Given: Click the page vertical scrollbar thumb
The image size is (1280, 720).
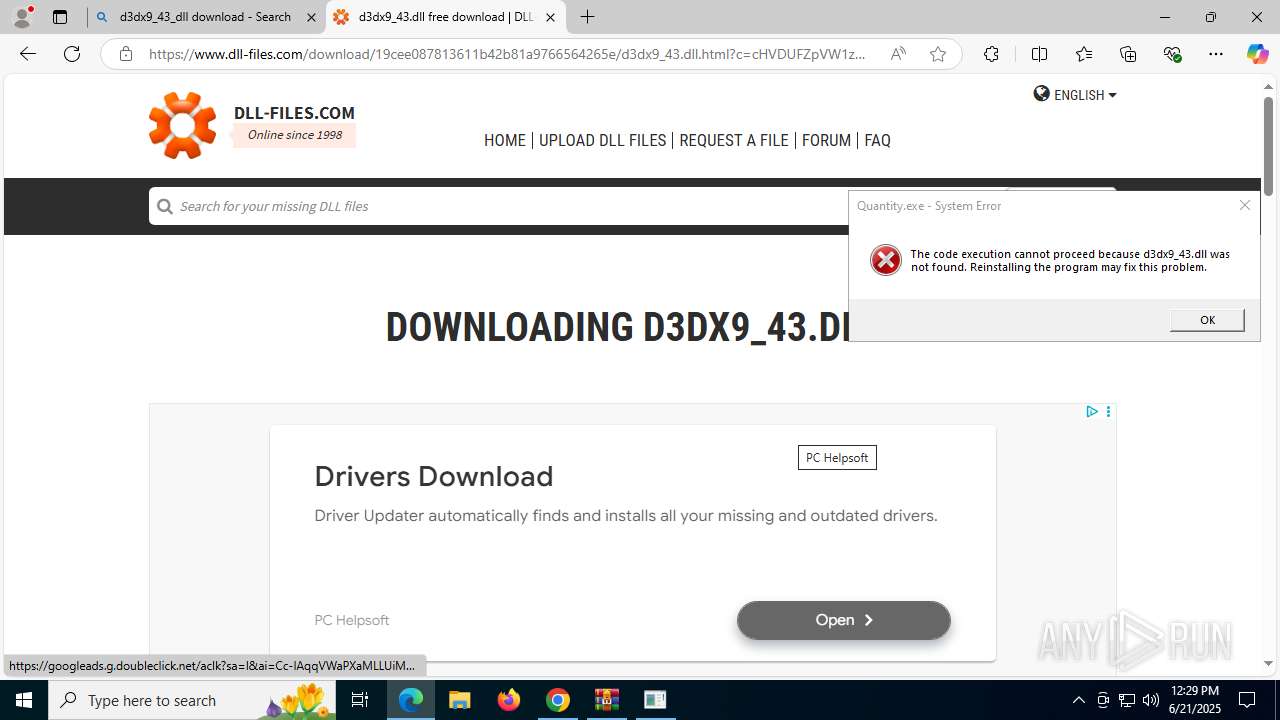Looking at the screenshot, I should [1268, 147].
